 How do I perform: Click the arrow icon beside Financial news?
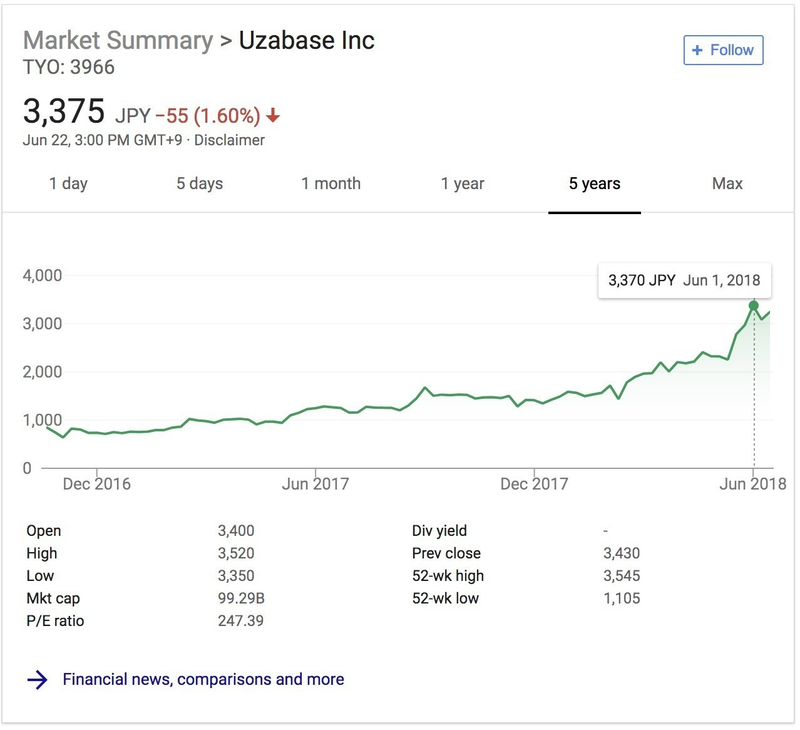(x=37, y=680)
